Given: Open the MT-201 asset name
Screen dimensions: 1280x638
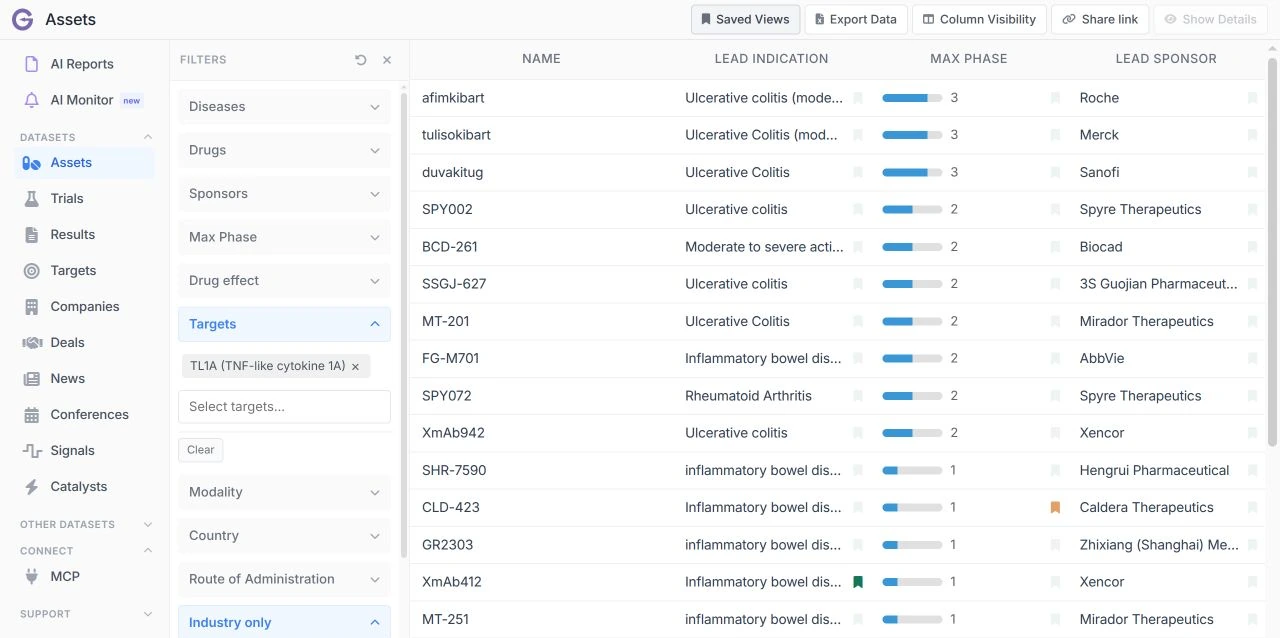Looking at the screenshot, I should [446, 321].
